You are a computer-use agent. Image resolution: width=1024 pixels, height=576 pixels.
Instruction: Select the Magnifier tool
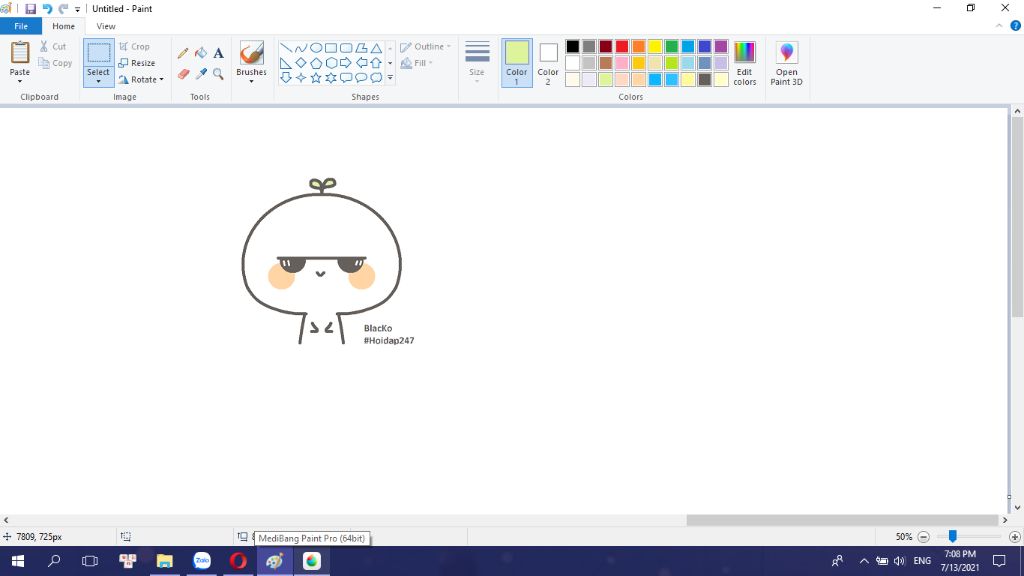click(218, 74)
